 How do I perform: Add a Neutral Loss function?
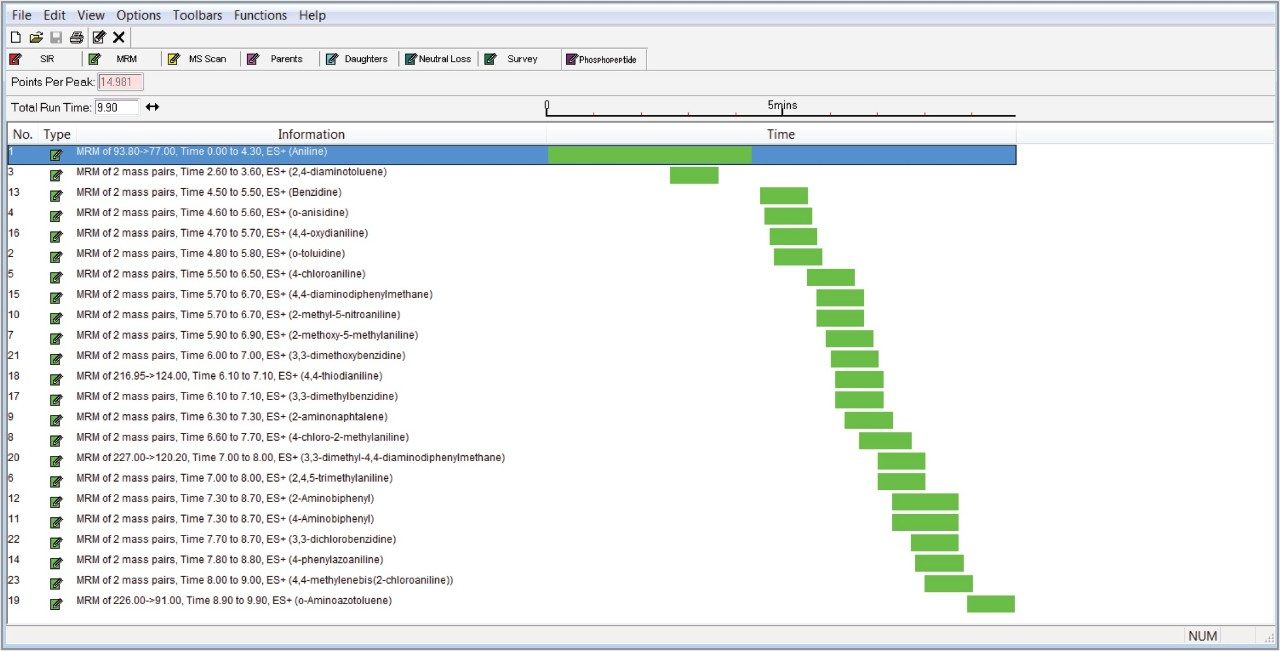point(439,59)
